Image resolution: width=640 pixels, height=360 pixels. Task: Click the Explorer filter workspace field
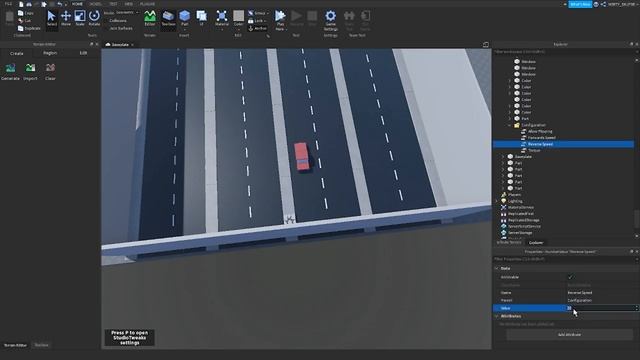click(563, 52)
